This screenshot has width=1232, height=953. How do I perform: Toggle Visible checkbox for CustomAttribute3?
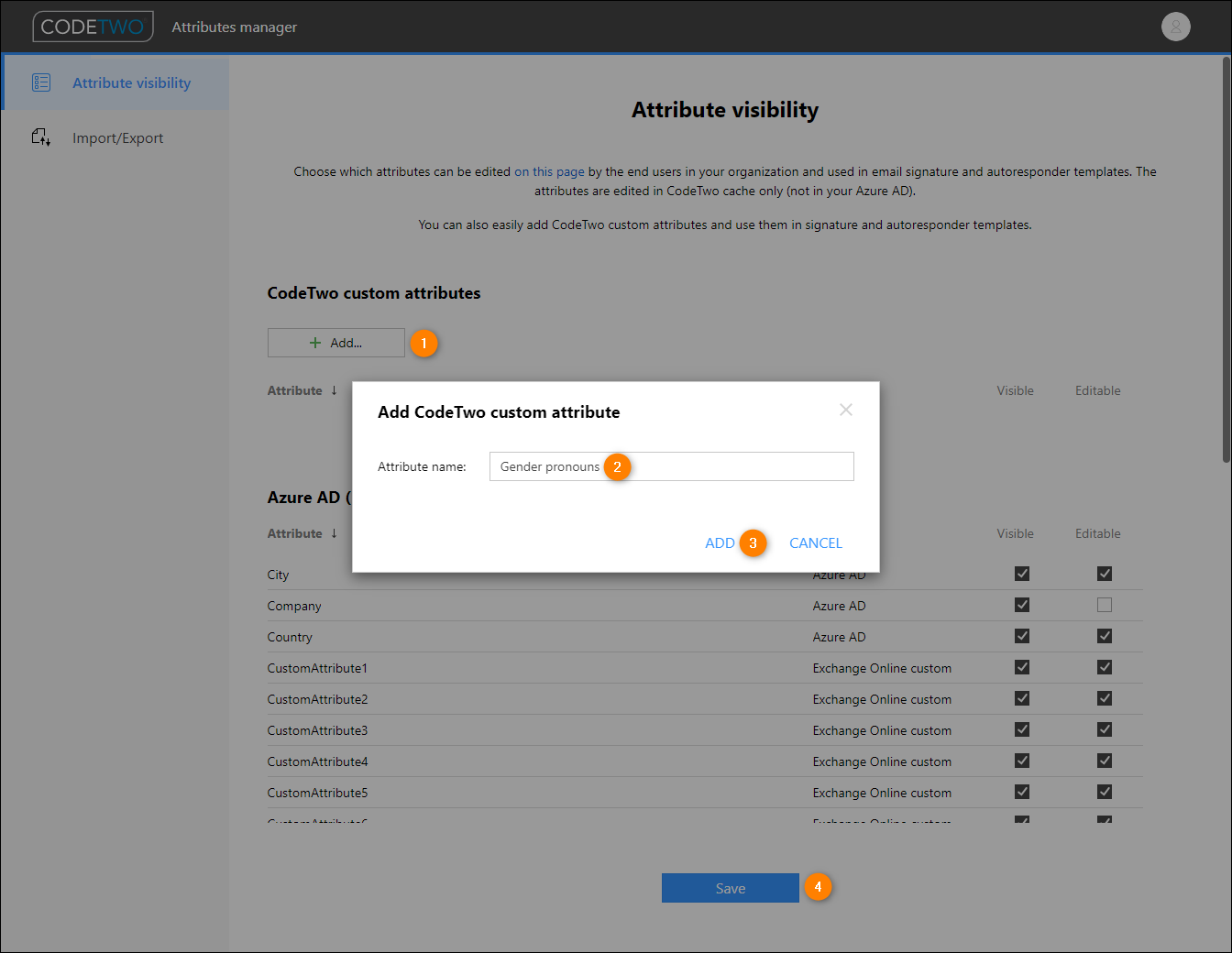click(1022, 729)
